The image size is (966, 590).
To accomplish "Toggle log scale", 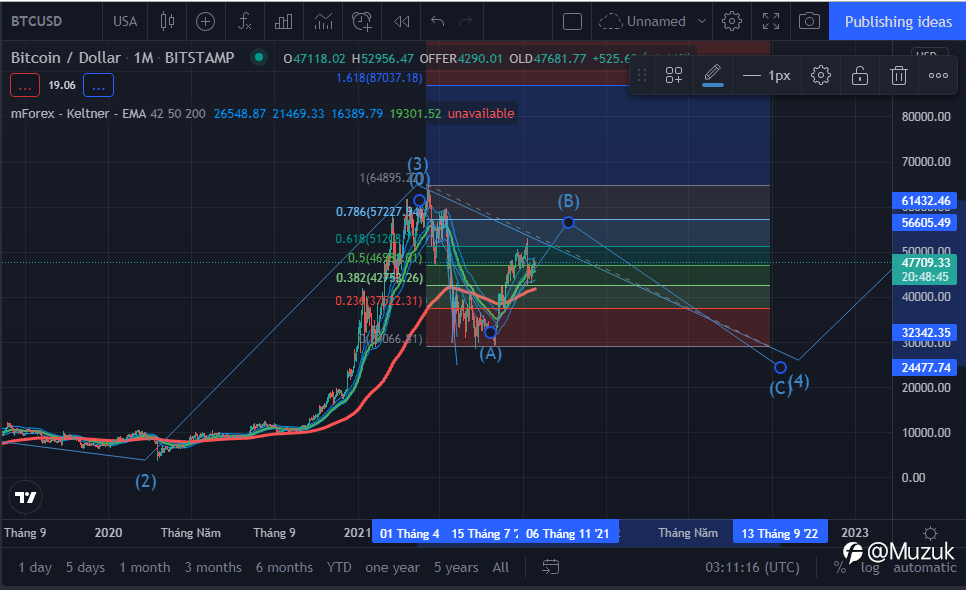I will [x=870, y=567].
